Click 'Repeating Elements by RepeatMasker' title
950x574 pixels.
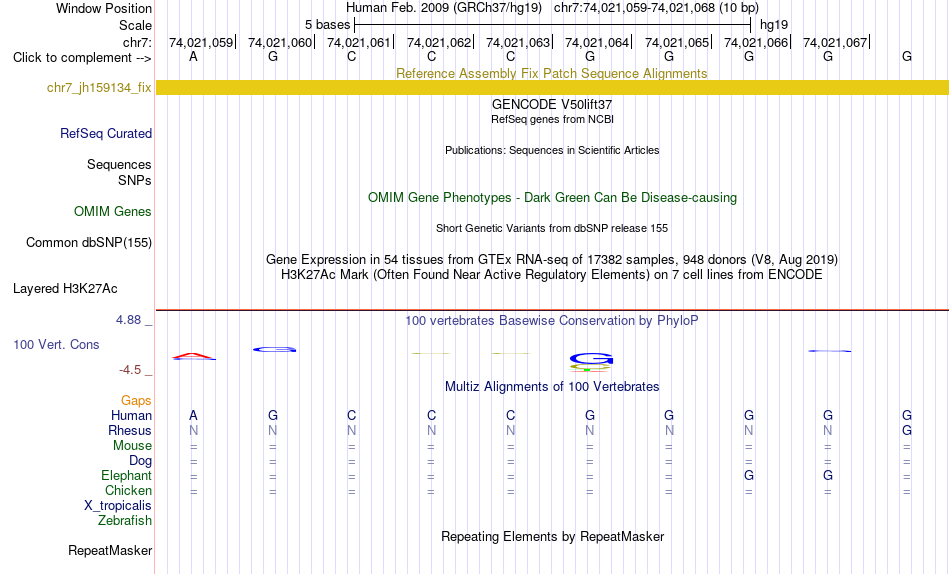pyautogui.click(x=553, y=536)
